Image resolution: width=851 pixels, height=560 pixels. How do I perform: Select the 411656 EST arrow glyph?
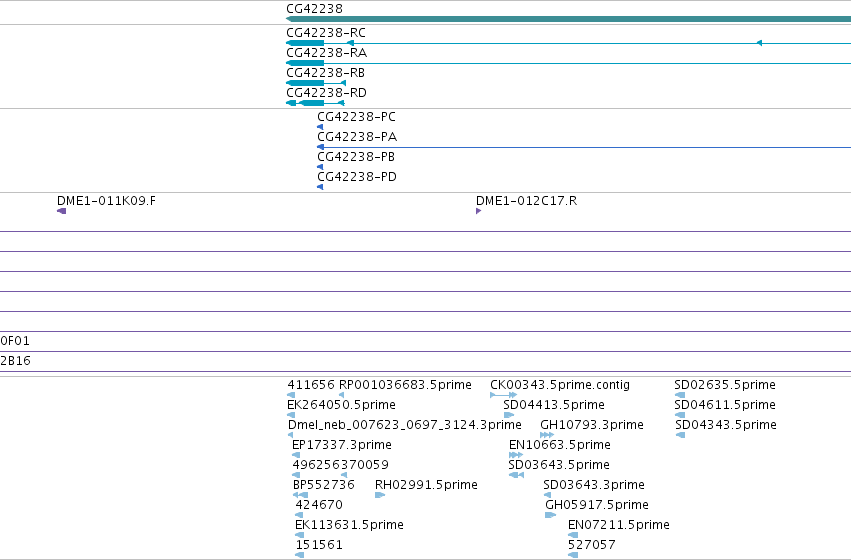(x=291, y=395)
